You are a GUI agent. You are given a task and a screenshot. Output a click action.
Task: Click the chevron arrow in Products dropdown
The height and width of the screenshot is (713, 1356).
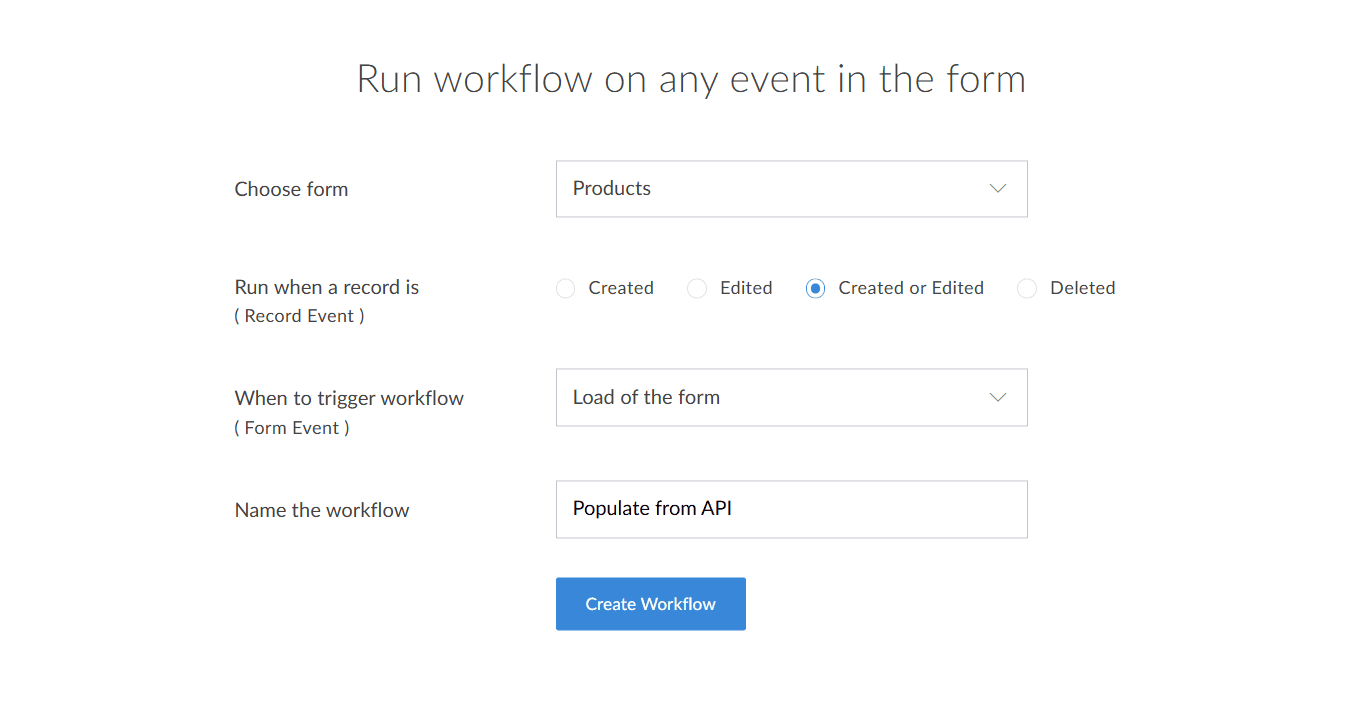tap(997, 189)
